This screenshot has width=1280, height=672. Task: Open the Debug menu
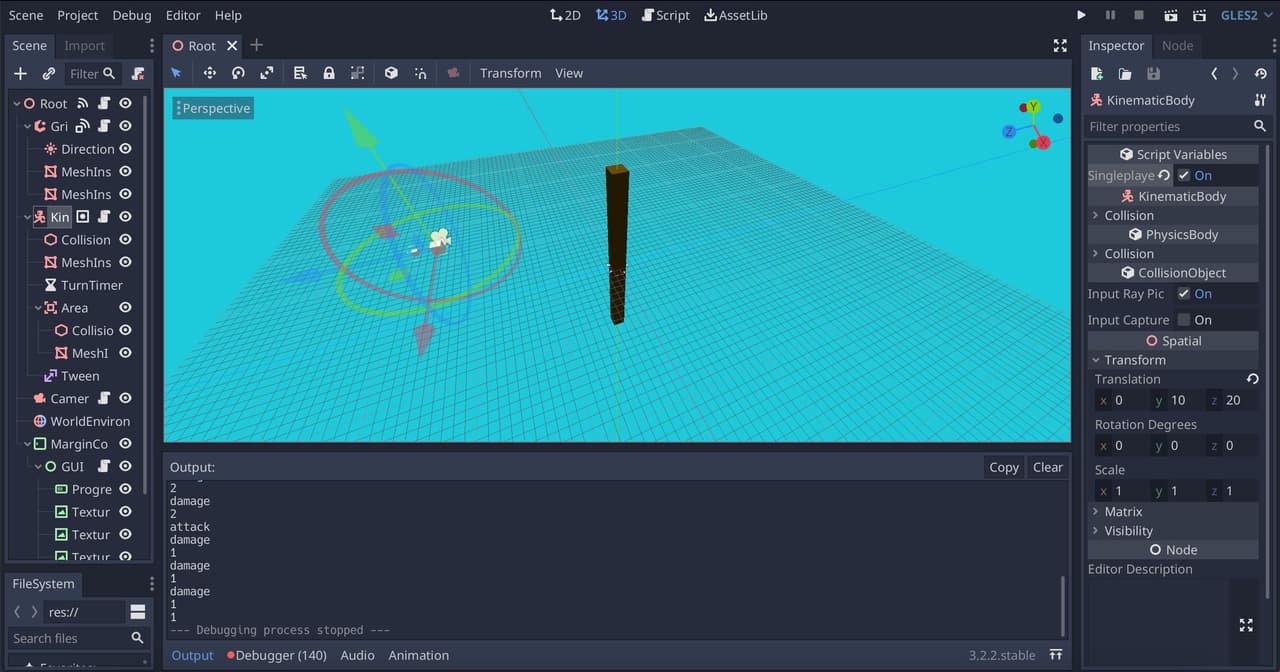click(x=132, y=15)
